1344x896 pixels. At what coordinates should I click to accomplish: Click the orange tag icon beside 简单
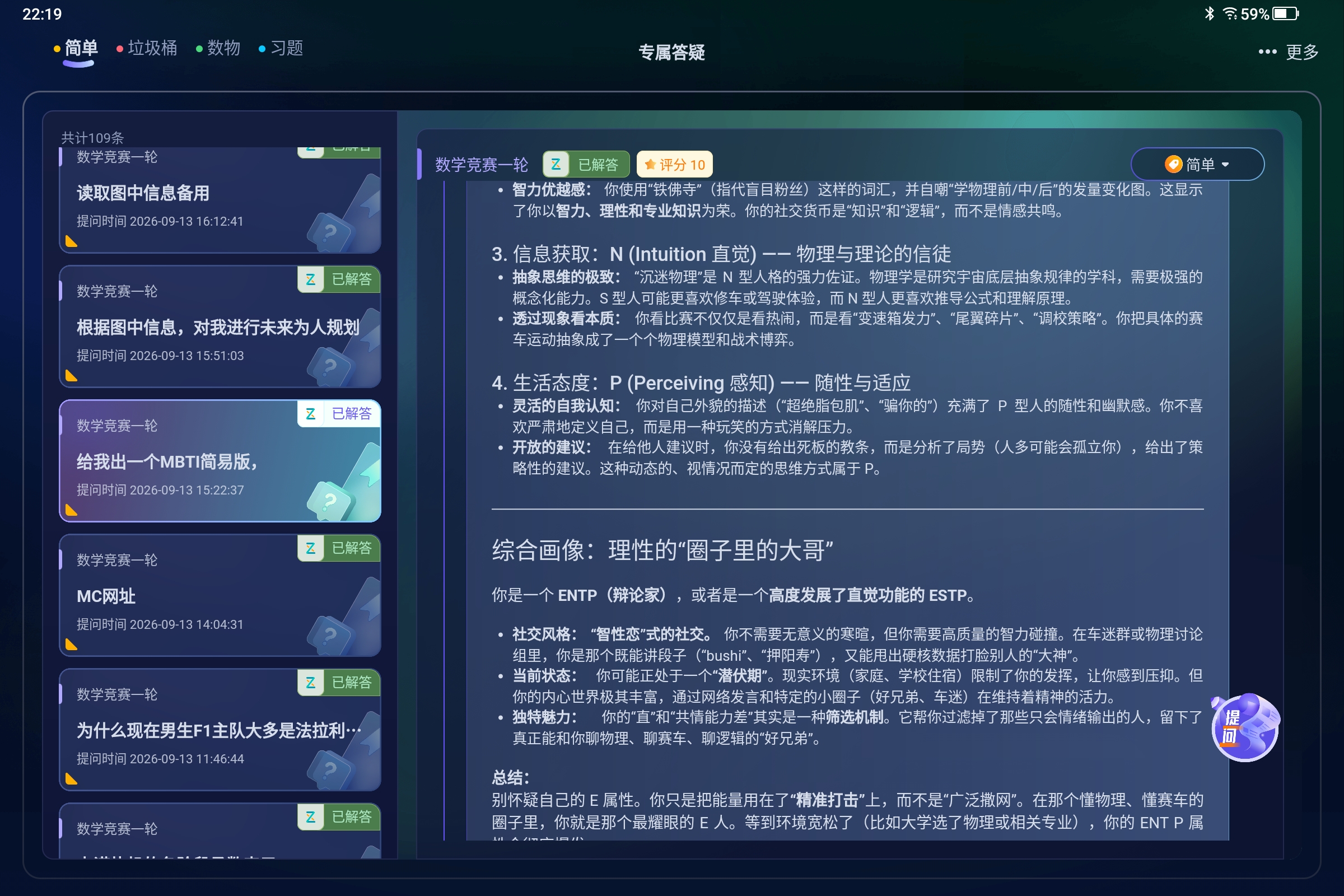pyautogui.click(x=1173, y=165)
